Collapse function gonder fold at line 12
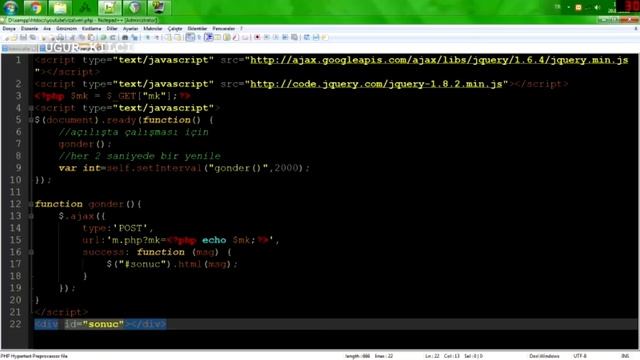 [31, 204]
